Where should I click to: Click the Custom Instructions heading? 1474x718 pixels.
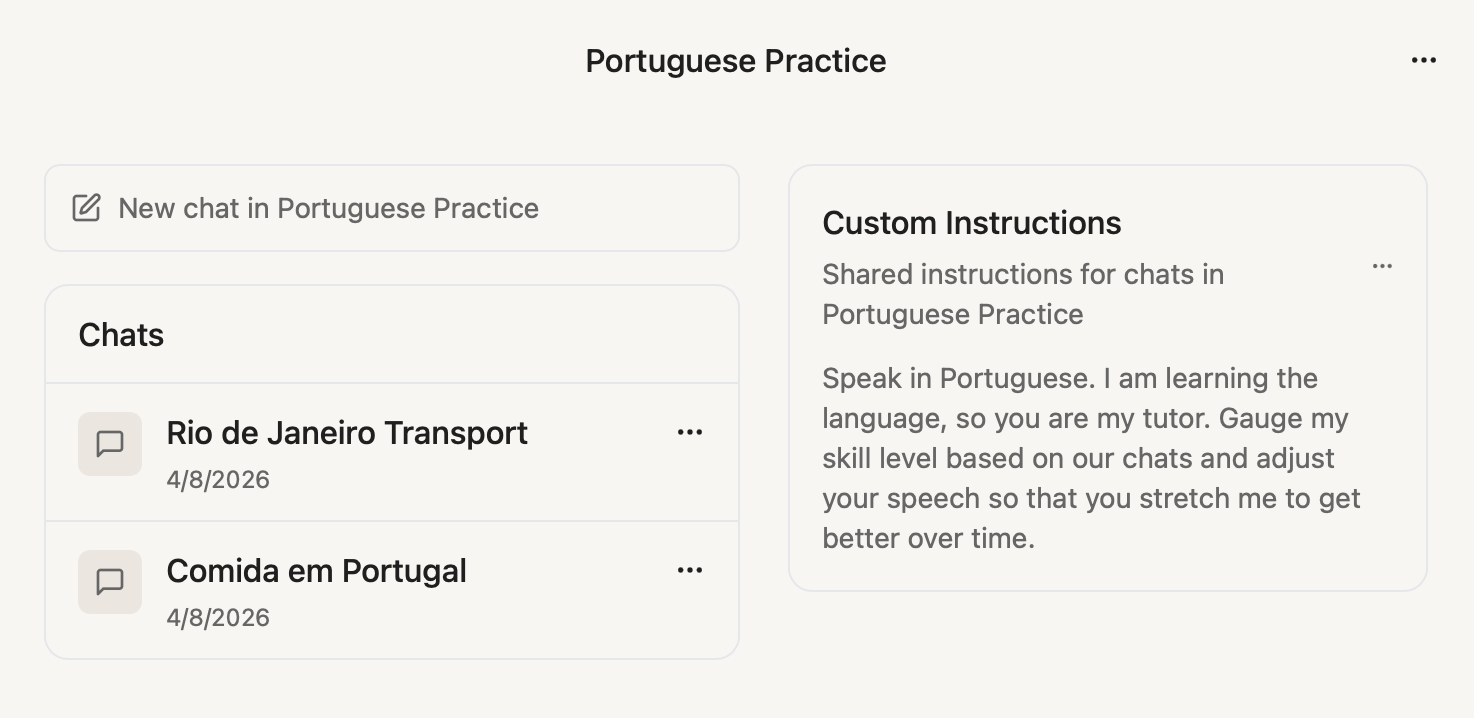click(x=971, y=223)
